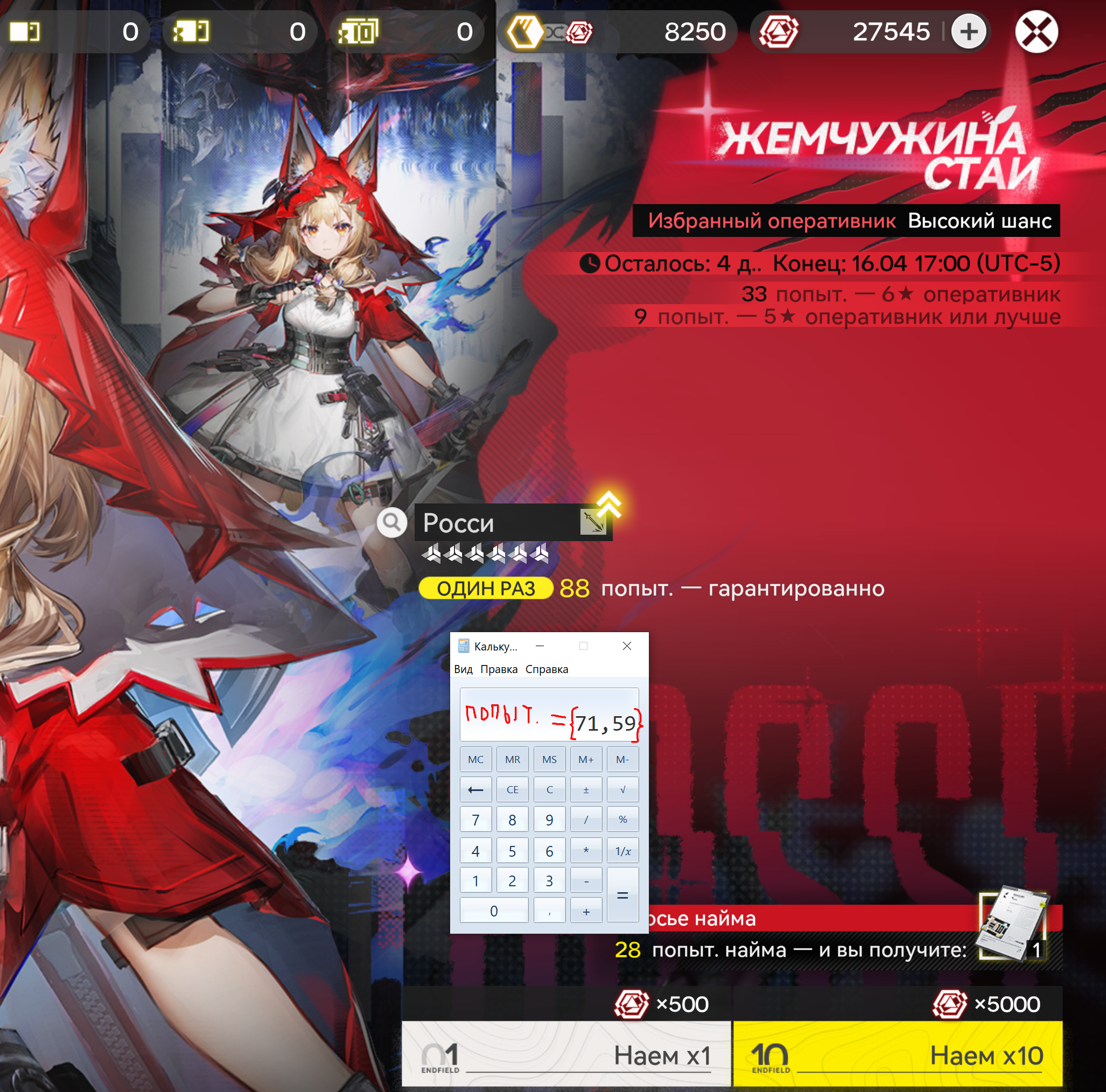Click digit 7 on the Calculator
The height and width of the screenshot is (1092, 1106).
click(475, 820)
